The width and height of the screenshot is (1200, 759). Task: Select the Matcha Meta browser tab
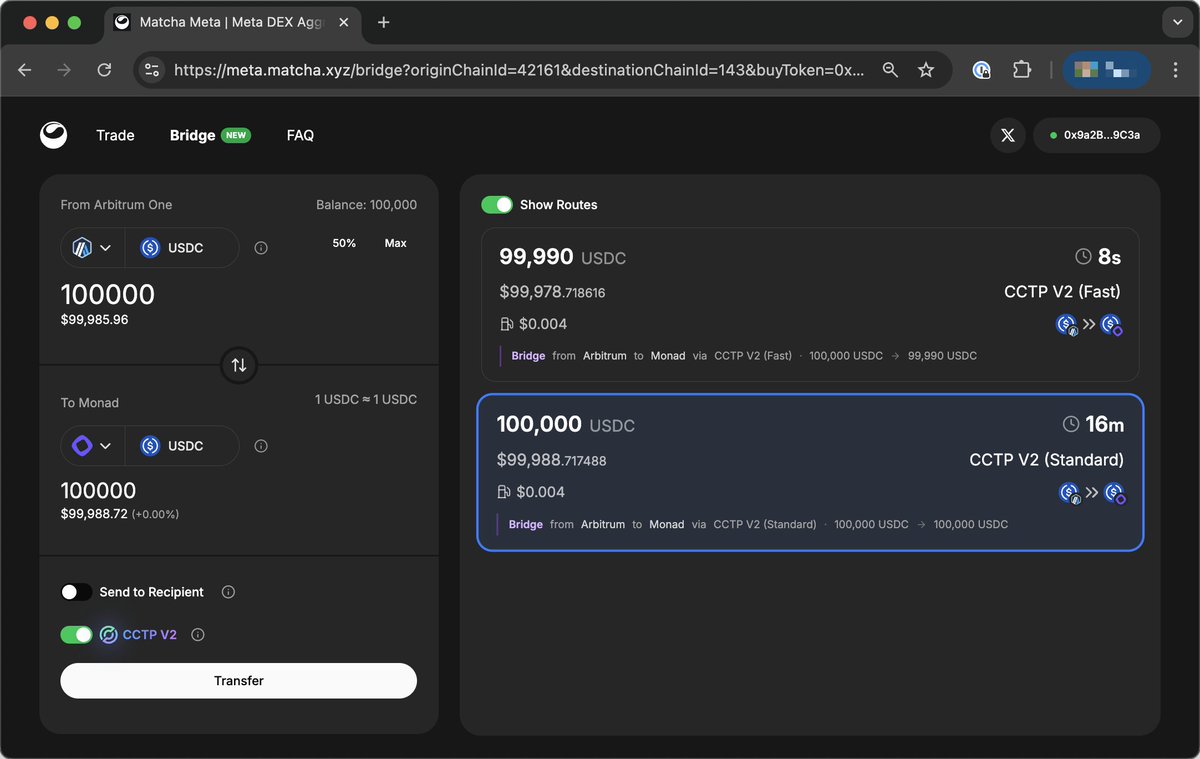(x=234, y=22)
